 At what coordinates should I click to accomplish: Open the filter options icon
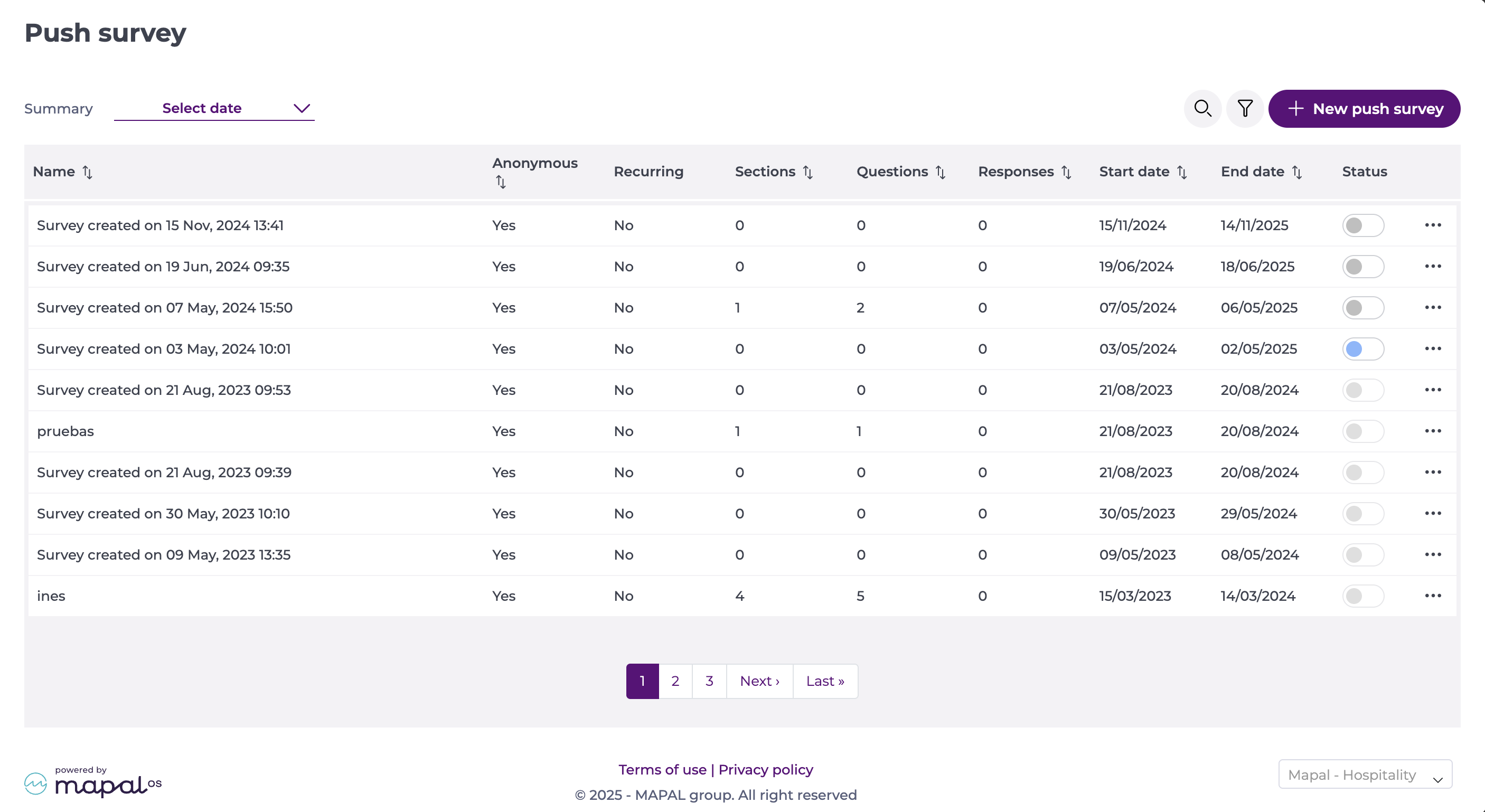(1245, 108)
